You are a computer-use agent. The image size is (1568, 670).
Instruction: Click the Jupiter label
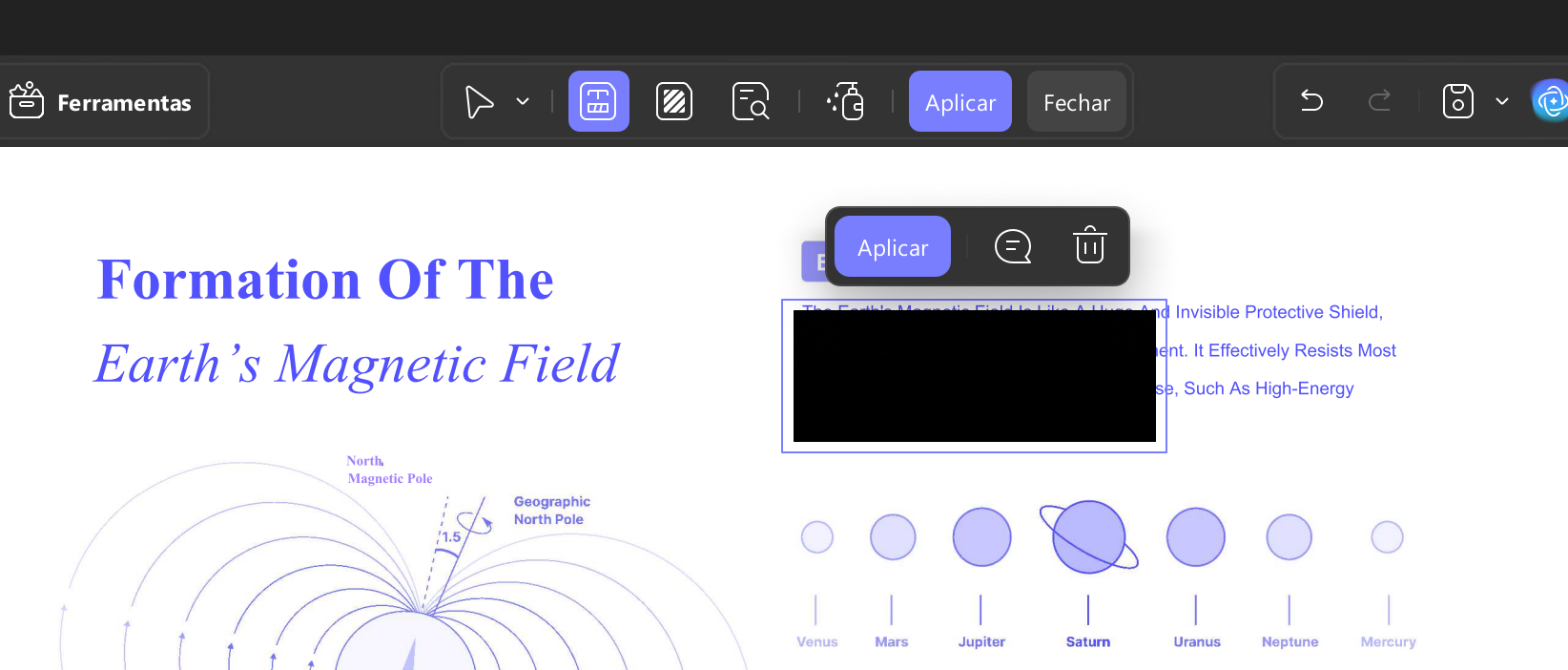[981, 642]
